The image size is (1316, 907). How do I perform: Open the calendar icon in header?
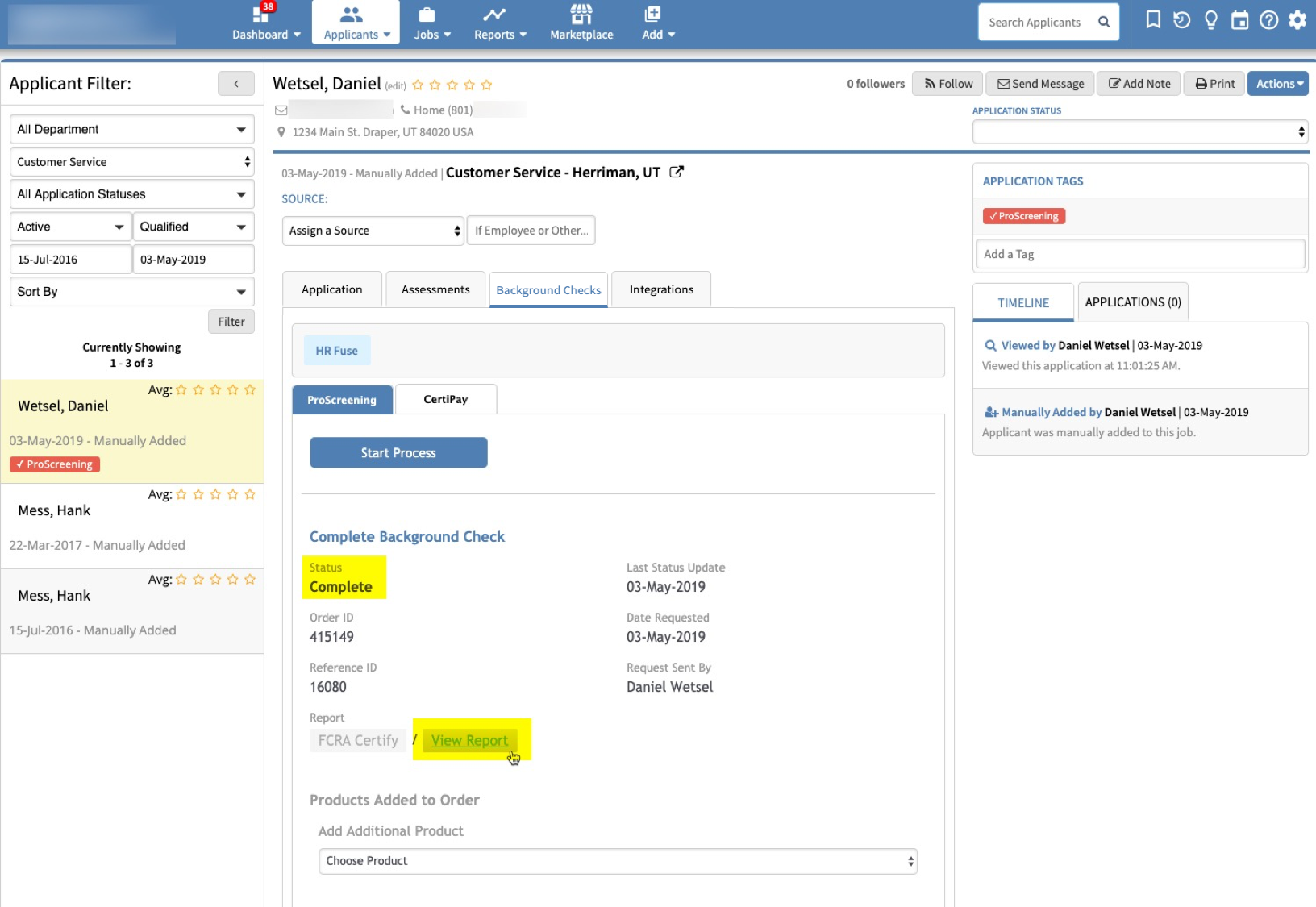[x=1239, y=20]
